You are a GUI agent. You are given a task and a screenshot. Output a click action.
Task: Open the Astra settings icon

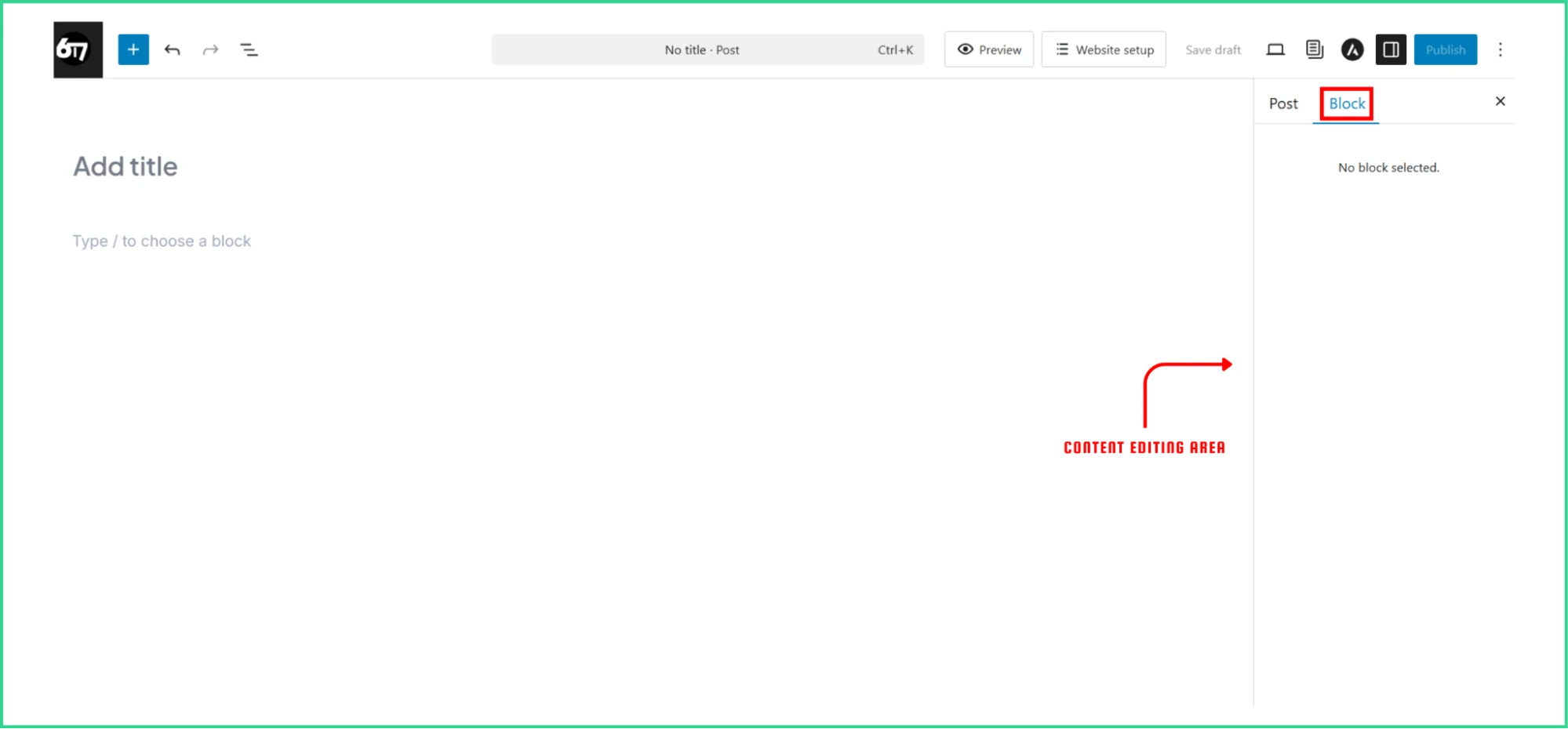pyautogui.click(x=1352, y=50)
